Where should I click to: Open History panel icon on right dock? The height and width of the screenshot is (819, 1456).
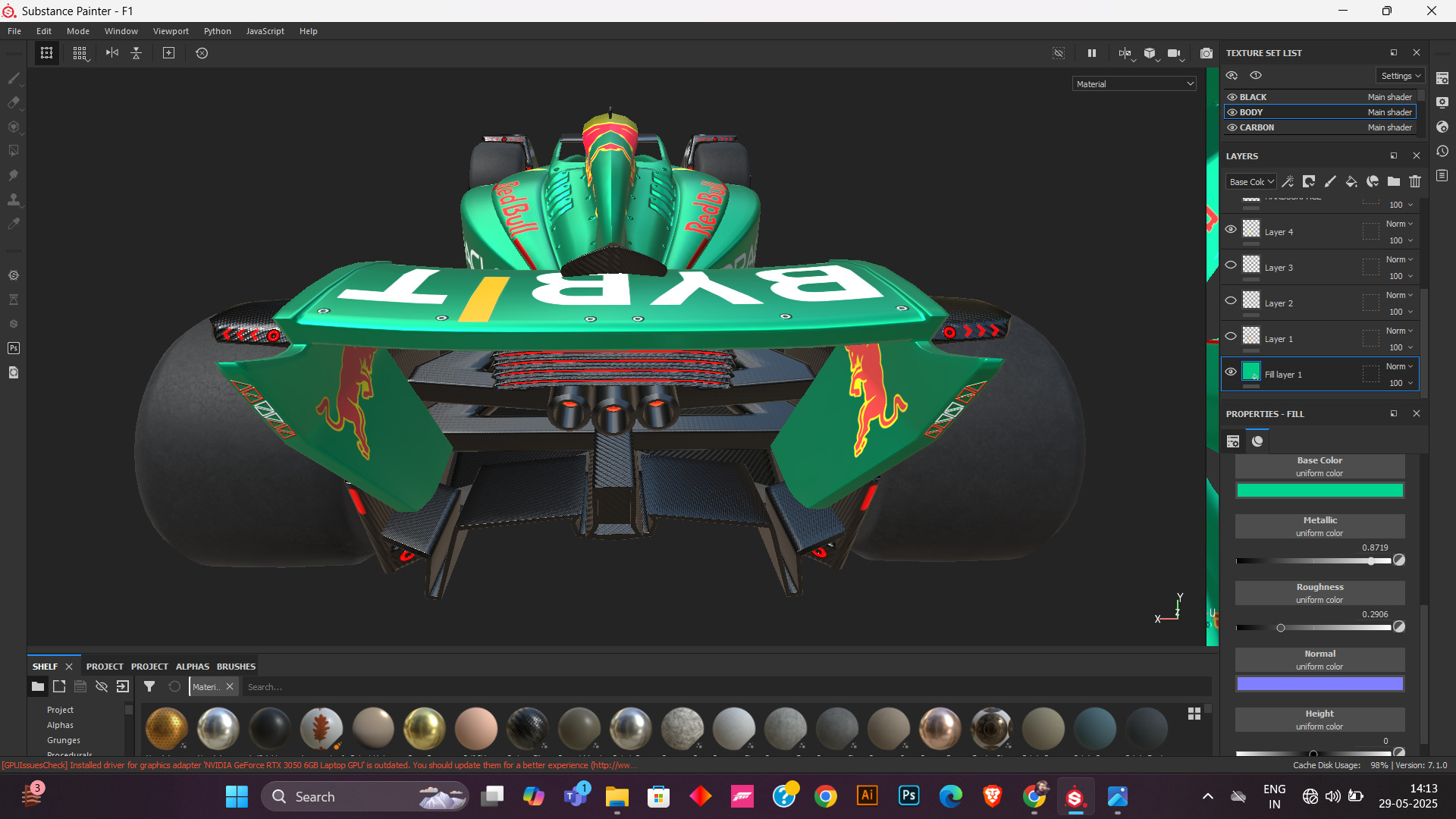(1442, 151)
